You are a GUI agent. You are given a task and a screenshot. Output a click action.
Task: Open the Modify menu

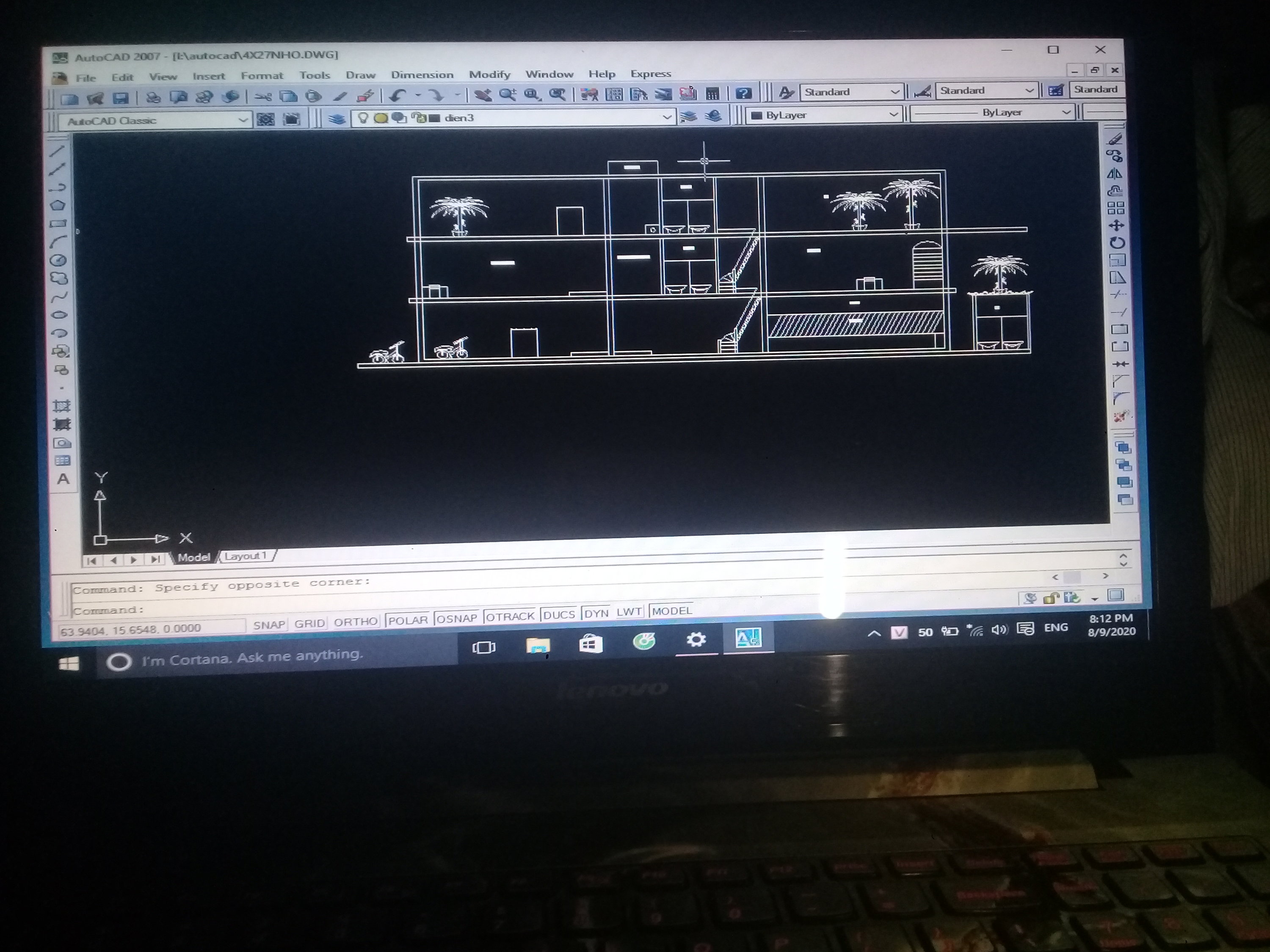point(489,74)
